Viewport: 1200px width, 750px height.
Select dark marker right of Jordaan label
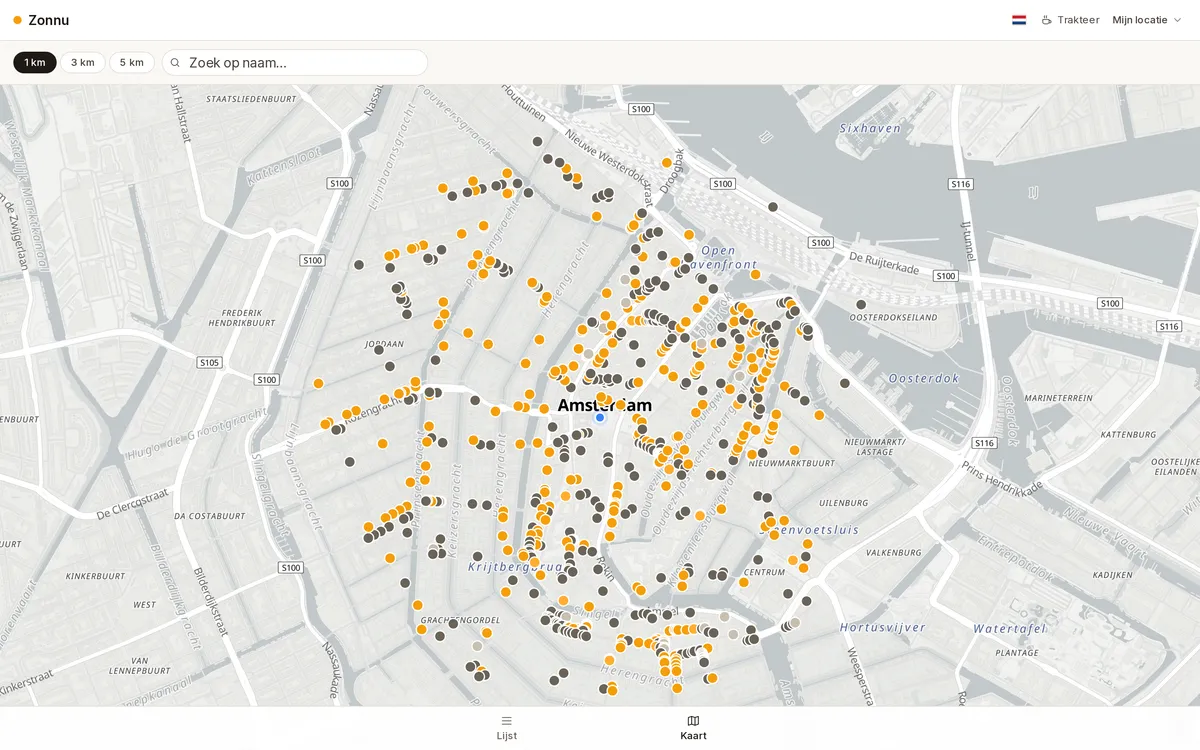coord(435,360)
